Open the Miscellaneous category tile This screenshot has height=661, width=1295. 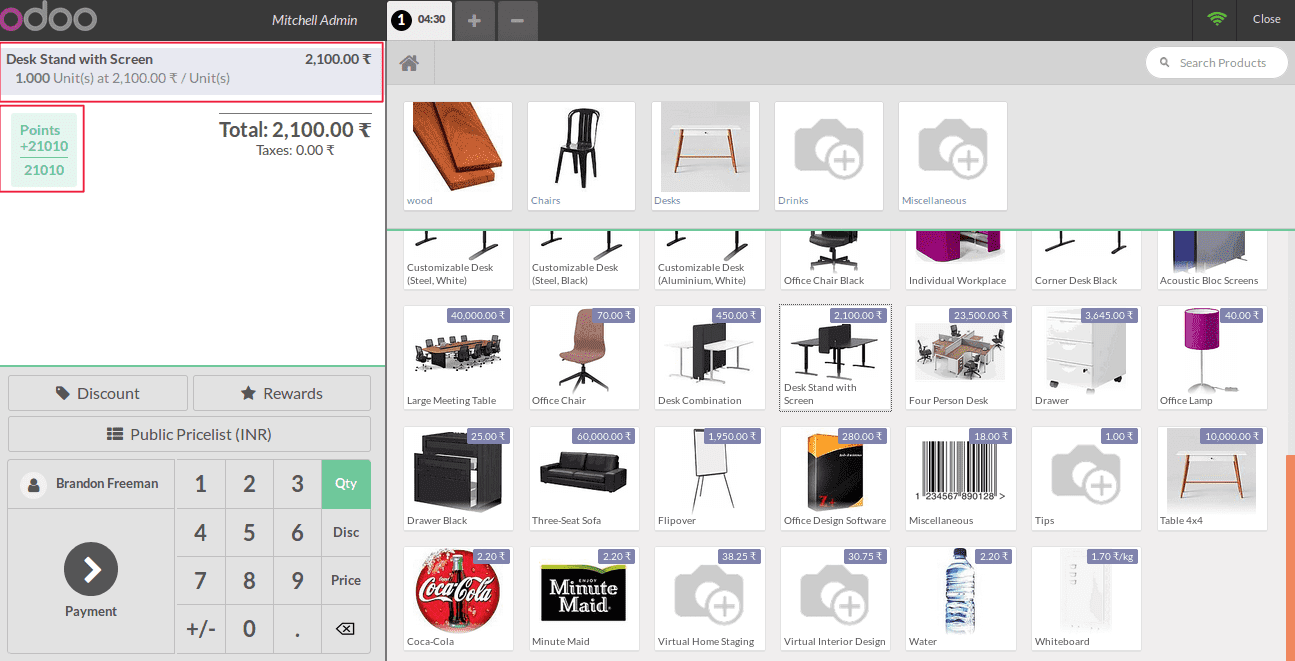click(953, 156)
